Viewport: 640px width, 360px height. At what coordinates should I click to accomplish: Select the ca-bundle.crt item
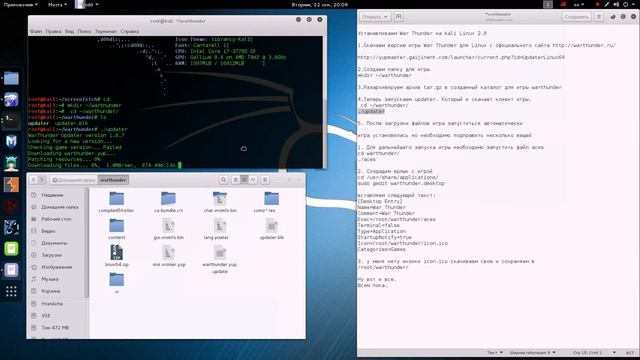tap(168, 202)
